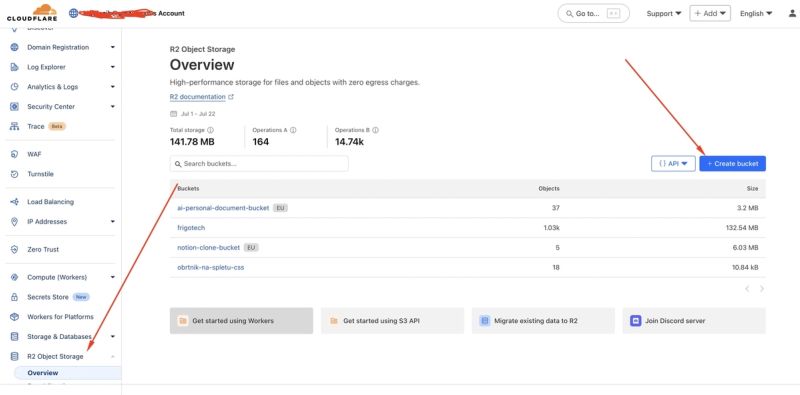Expand the Storage & Databases arrow
800x395 pixels.
pyautogui.click(x=112, y=337)
